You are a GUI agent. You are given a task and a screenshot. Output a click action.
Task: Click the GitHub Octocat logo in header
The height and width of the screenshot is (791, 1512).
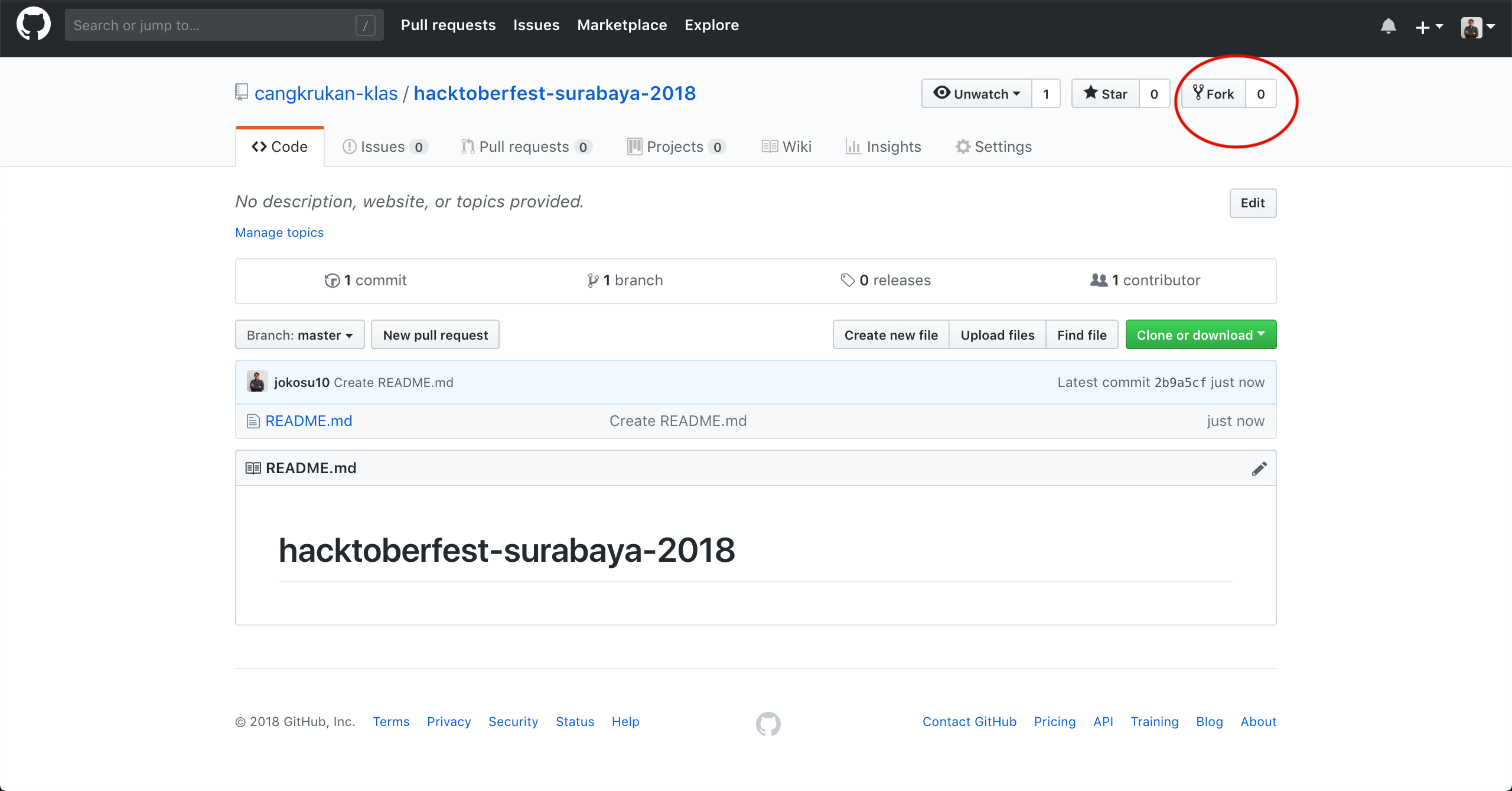34,25
